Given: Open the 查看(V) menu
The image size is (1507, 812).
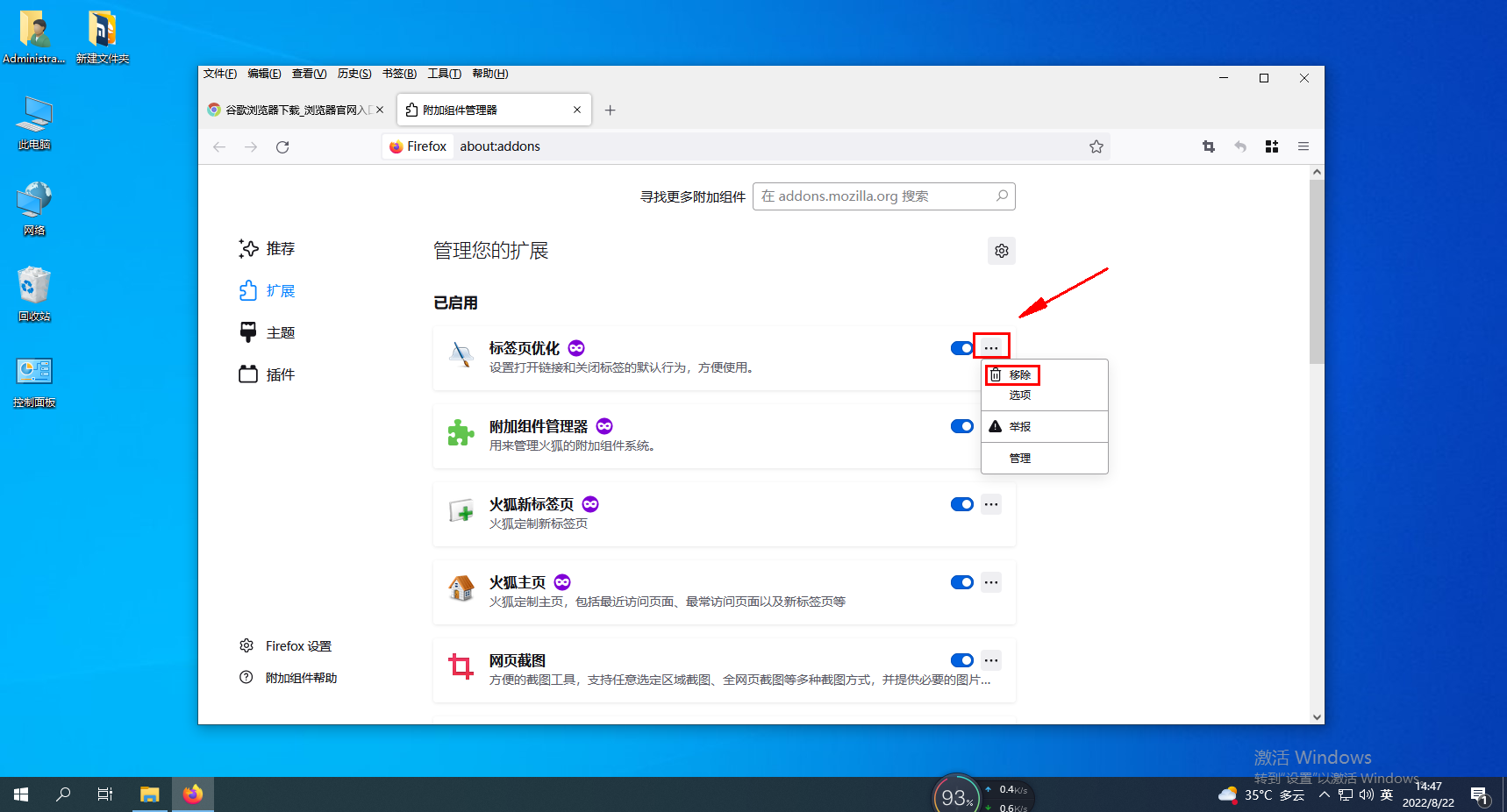Looking at the screenshot, I should click(x=309, y=74).
